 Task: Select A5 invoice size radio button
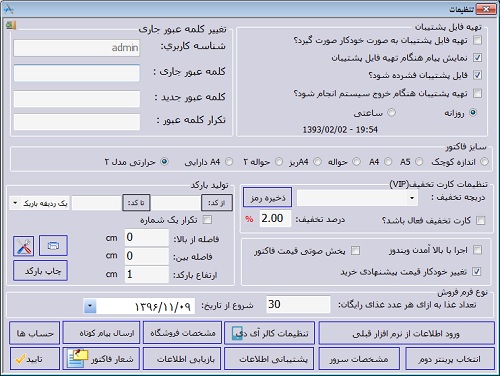coord(419,162)
